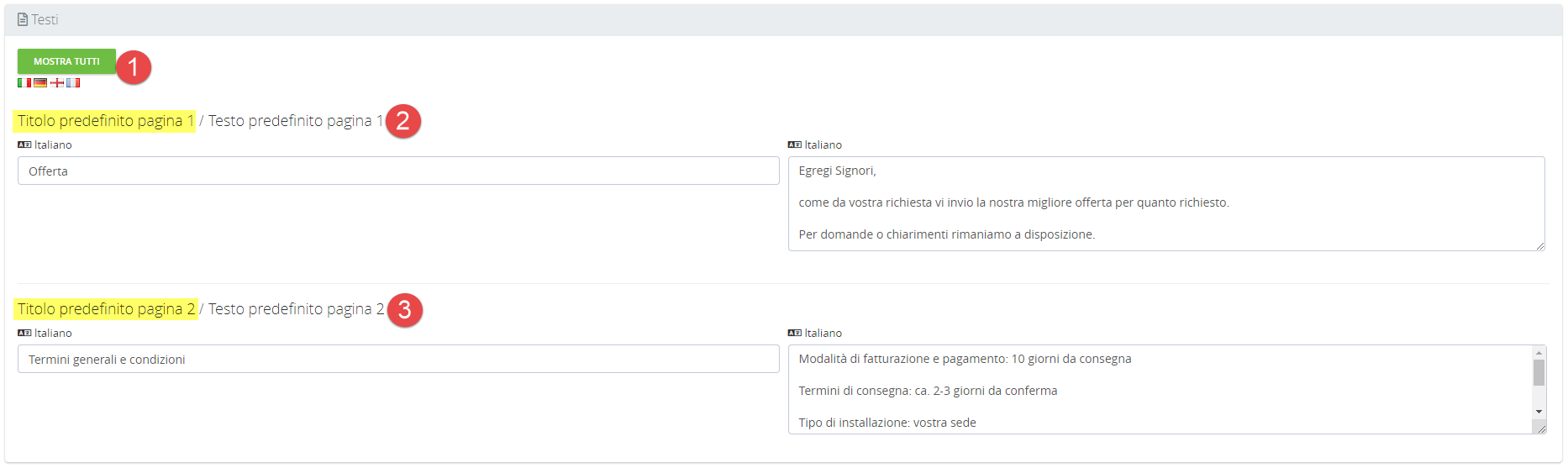1568x468 pixels.
Task: Select the Italian flag icon
Action: pos(24,83)
